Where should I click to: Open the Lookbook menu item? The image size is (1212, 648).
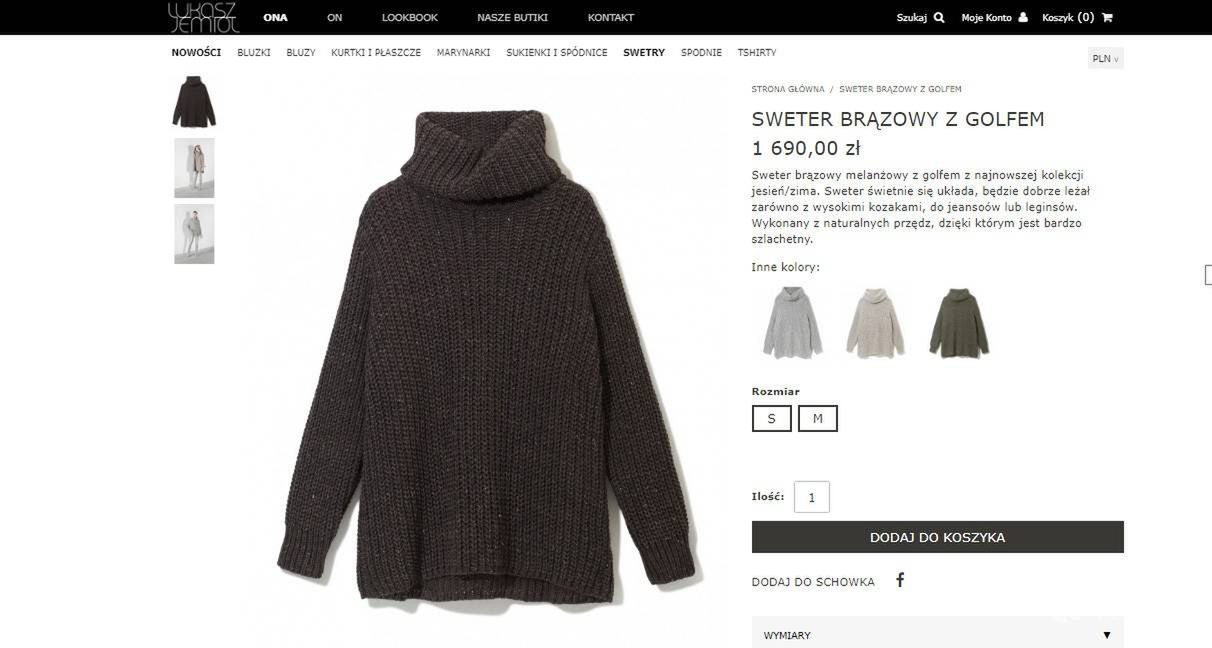click(x=410, y=17)
